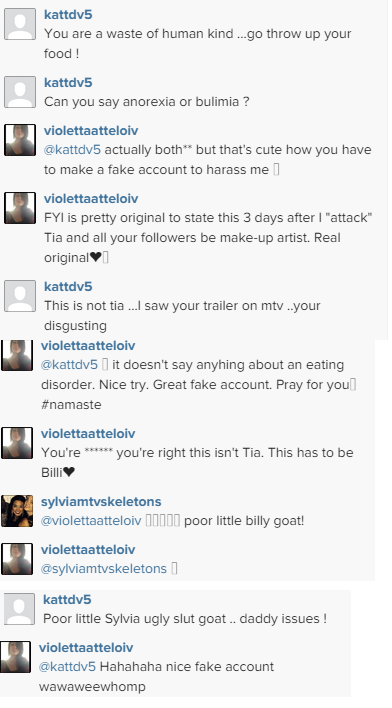
Task: Click kattdv5 avatar next to anorexia comment
Action: [20, 92]
